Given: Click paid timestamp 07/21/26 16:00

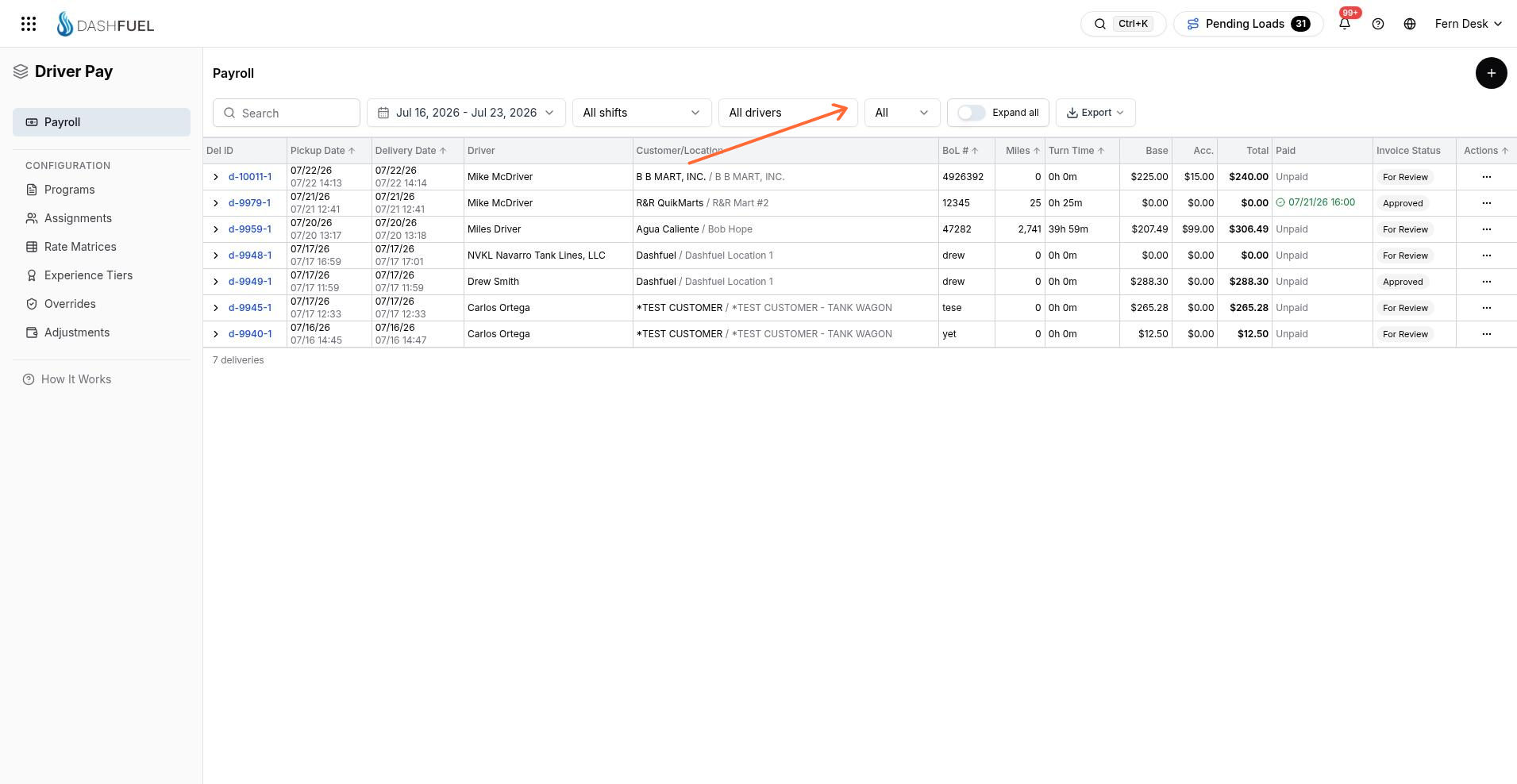Looking at the screenshot, I should click(x=1315, y=202).
